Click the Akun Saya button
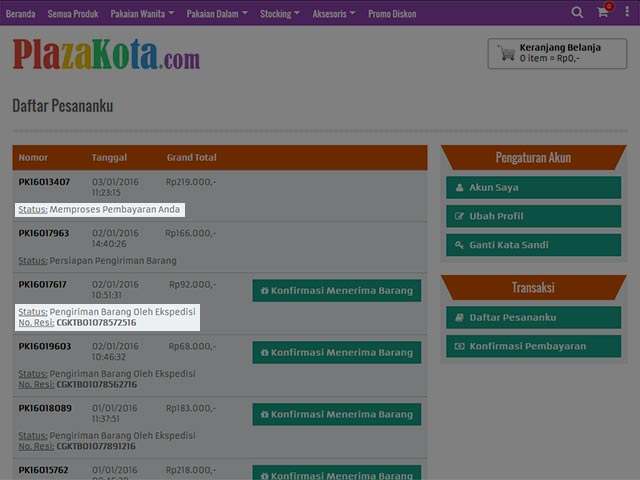 point(533,187)
